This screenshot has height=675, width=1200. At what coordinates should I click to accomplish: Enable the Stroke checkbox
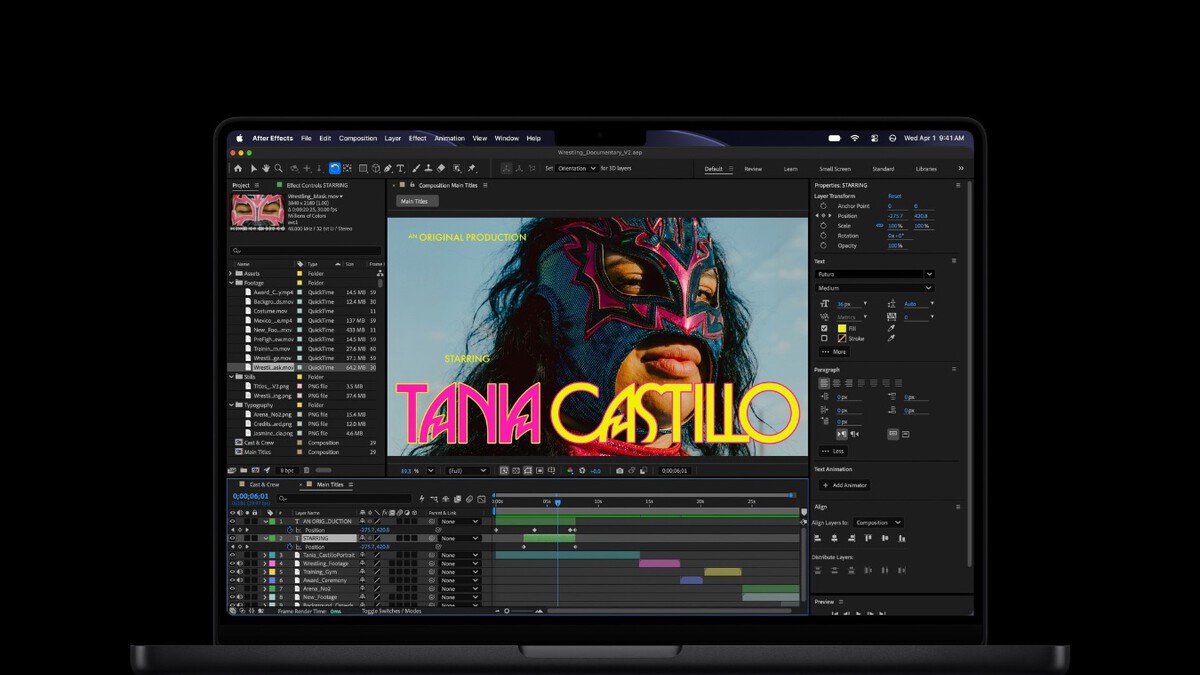click(824, 338)
